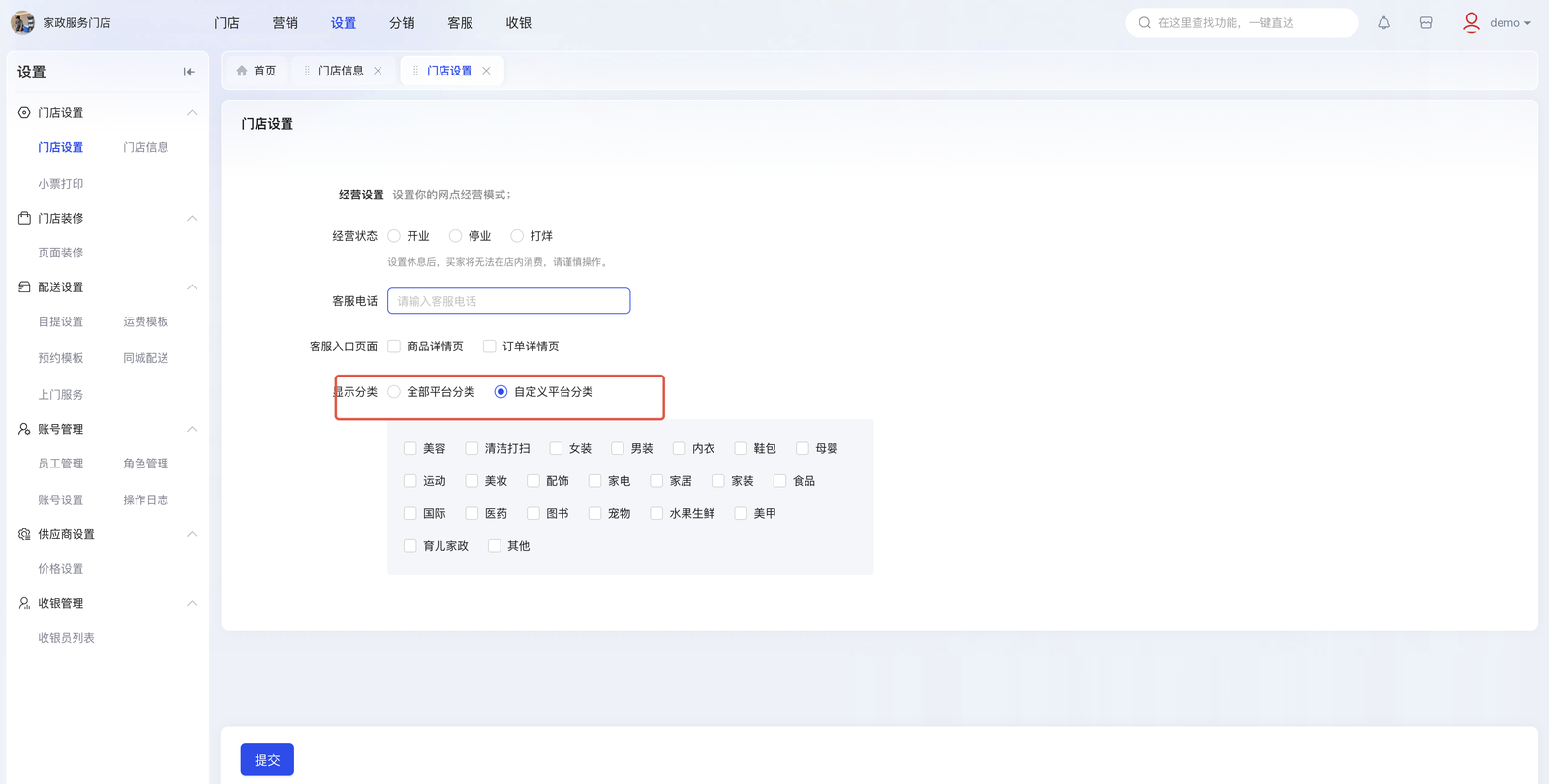
Task: Select the 开业 radio button
Action: click(394, 236)
